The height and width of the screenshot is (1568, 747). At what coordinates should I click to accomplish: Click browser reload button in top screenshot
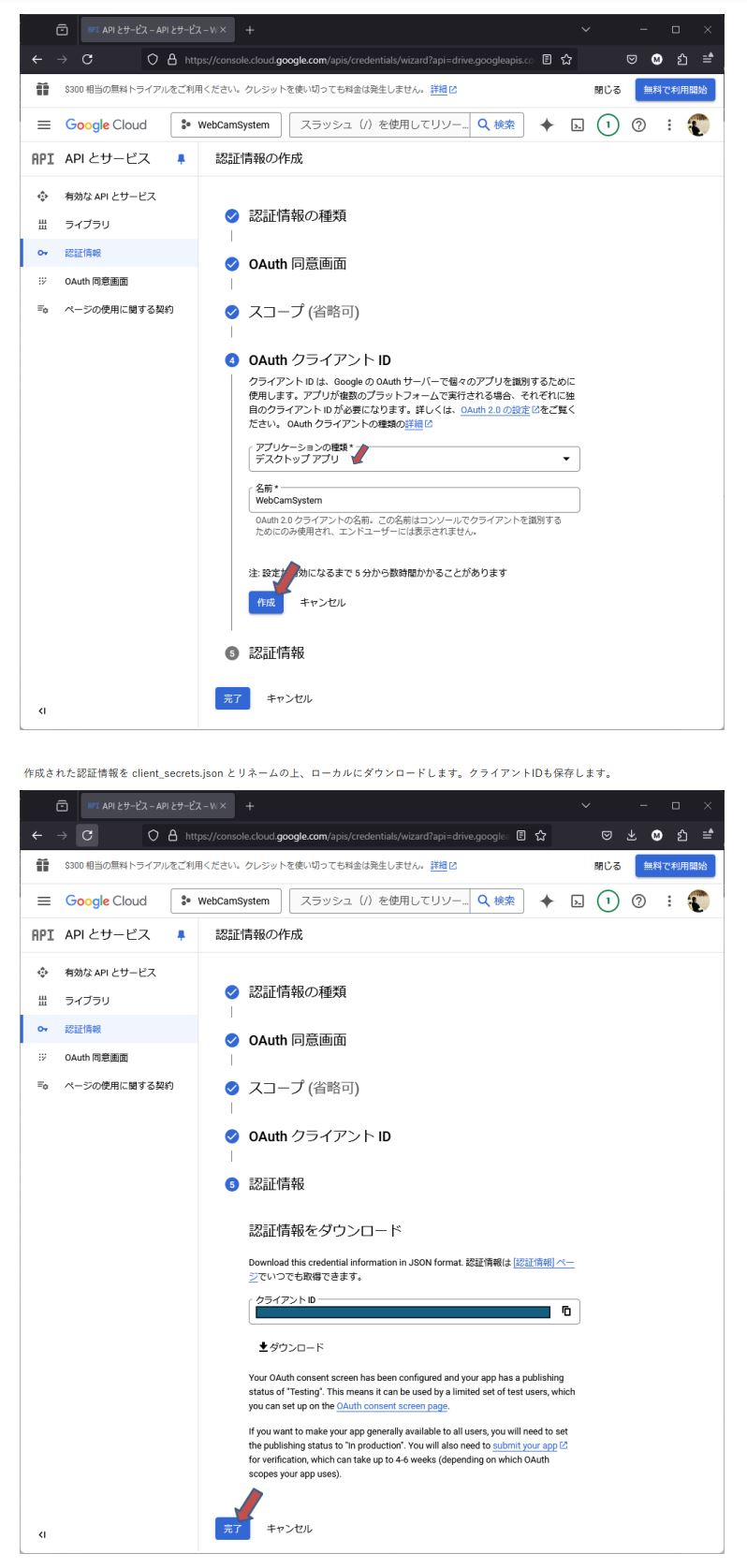point(87,59)
